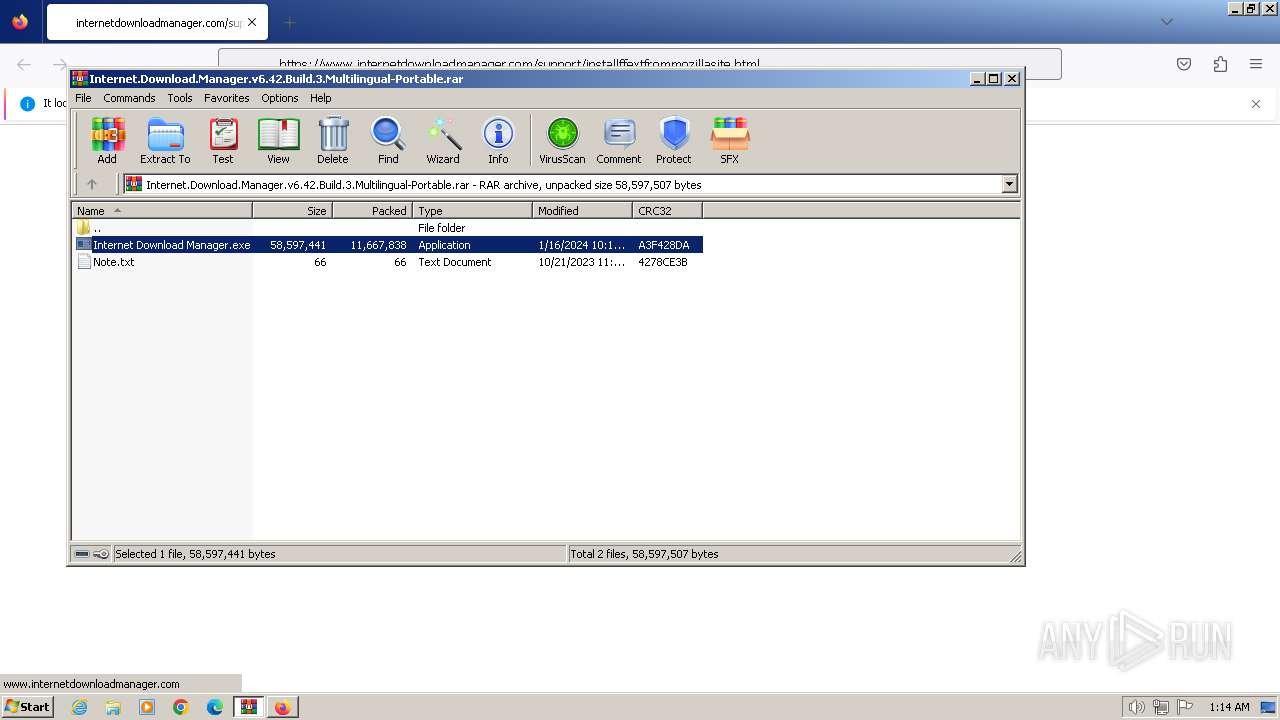Run VirusScan on the archive
This screenshot has width=1280, height=720.
point(562,141)
